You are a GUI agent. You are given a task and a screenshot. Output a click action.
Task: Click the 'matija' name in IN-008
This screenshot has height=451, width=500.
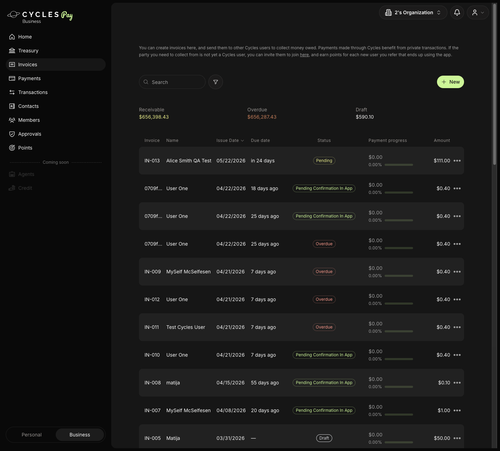point(173,383)
